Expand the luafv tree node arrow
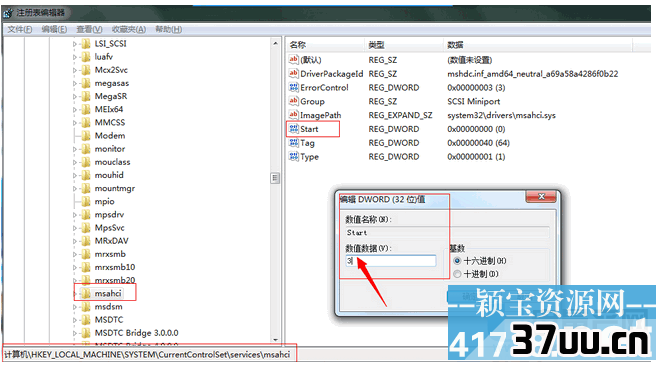Image resolution: width=661 pixels, height=365 pixels. 75,57
